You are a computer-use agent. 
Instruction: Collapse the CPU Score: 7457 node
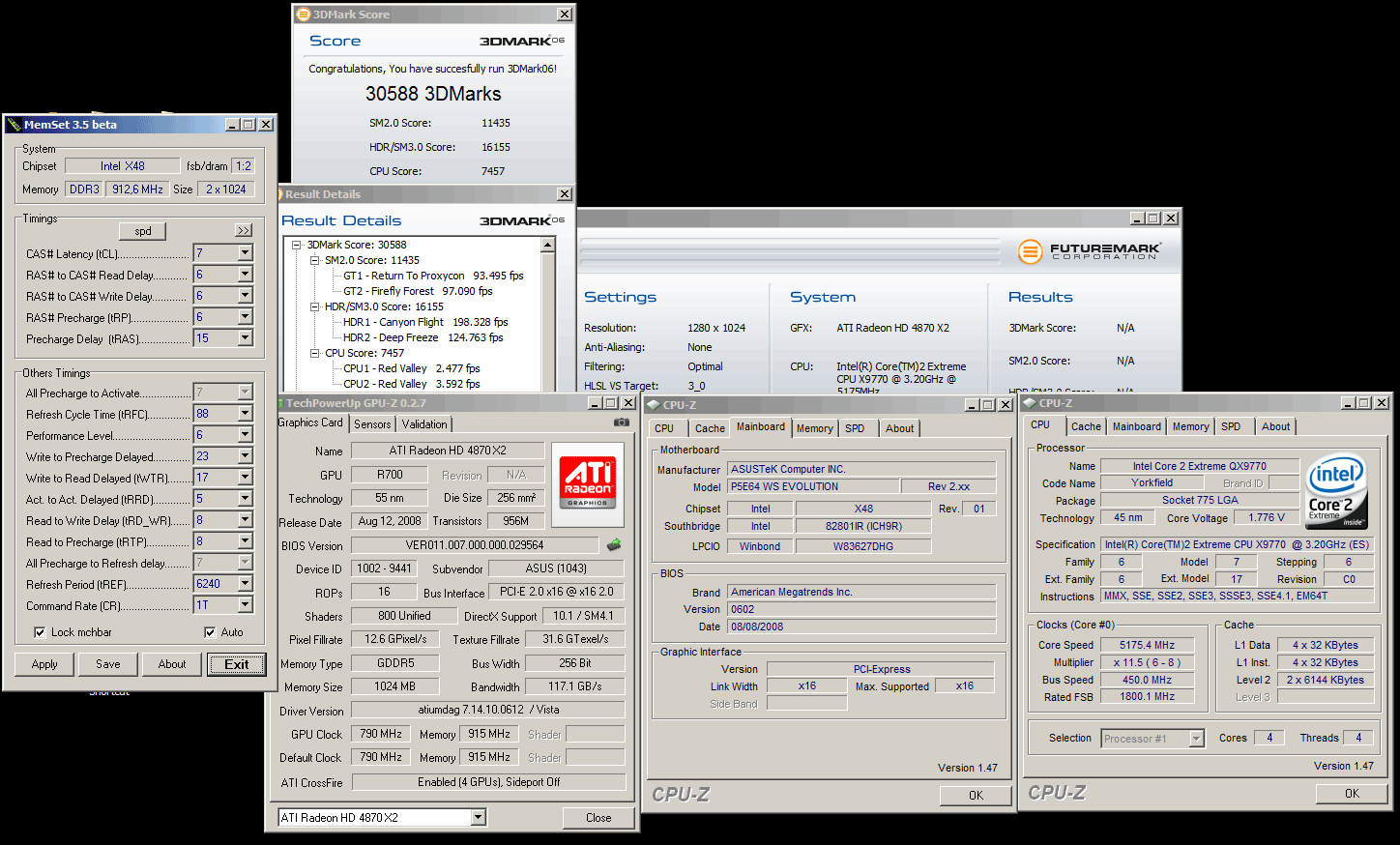tap(315, 353)
